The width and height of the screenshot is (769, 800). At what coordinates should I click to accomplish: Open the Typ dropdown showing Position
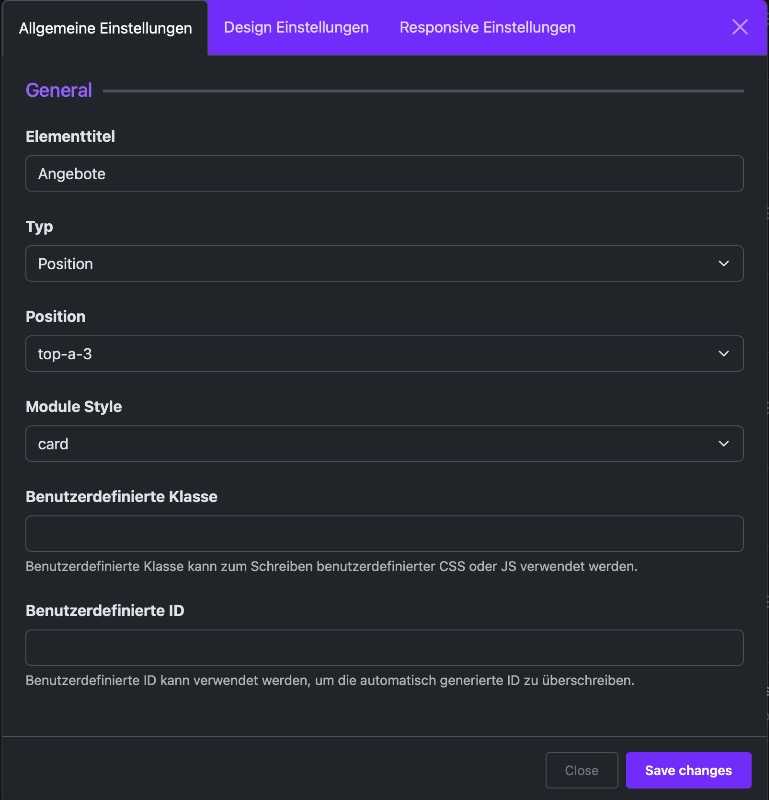384,264
